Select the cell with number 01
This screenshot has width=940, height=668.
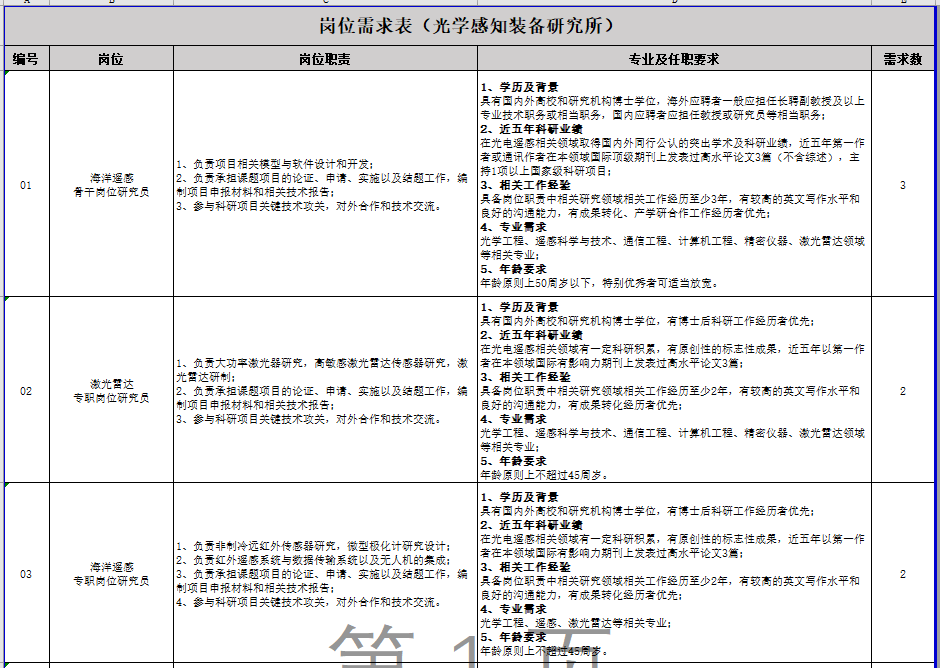pos(26,184)
